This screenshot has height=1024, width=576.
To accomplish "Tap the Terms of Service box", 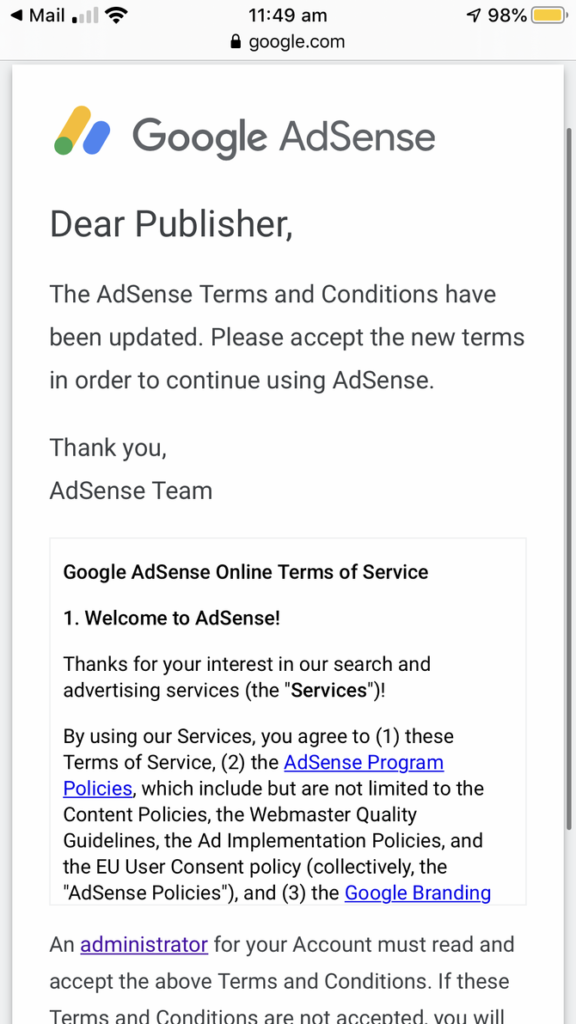I will click(x=288, y=720).
